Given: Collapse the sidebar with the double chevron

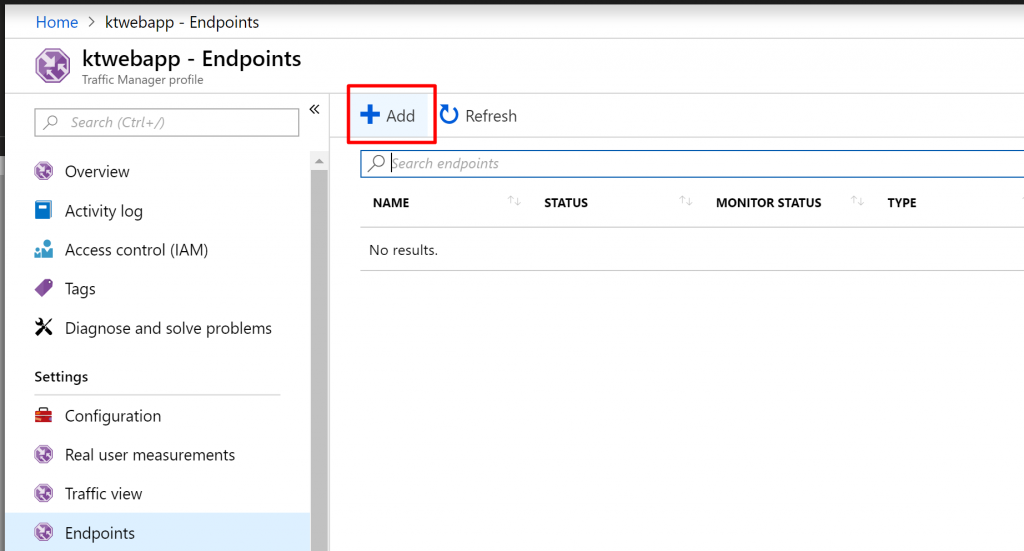Looking at the screenshot, I should (314, 109).
